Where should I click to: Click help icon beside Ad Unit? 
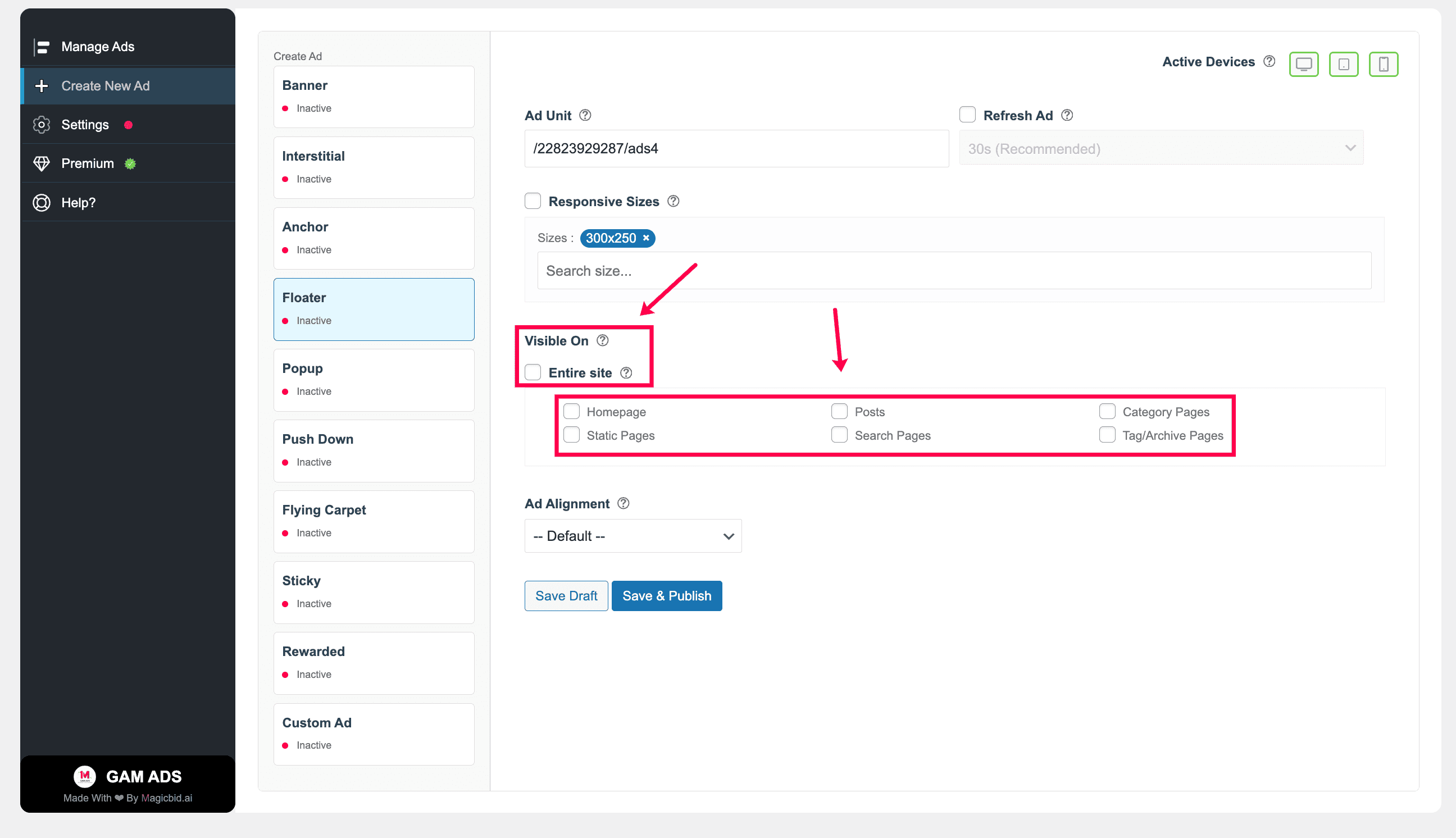click(585, 115)
